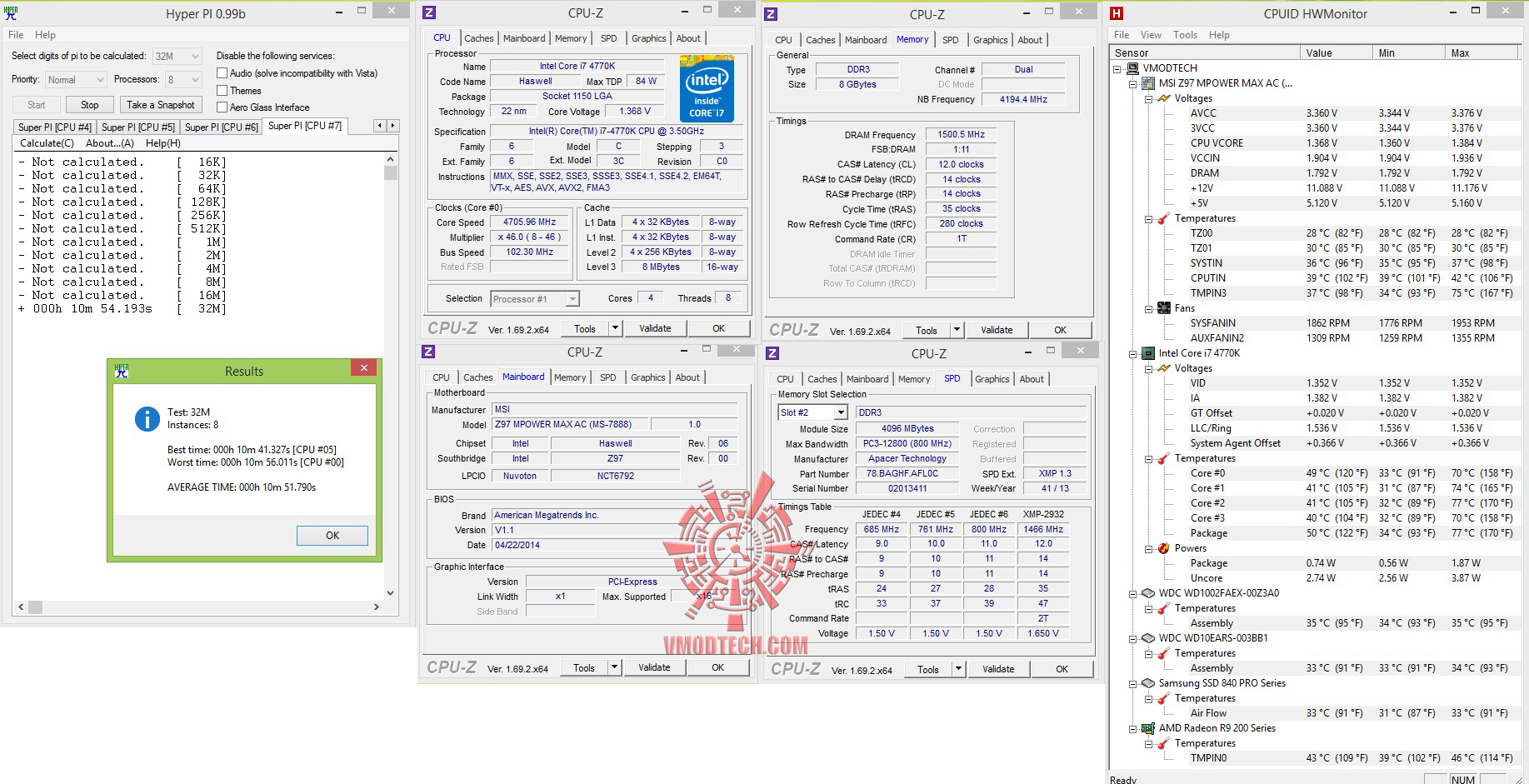
Task: Click OK in the Results dialog
Action: [332, 536]
